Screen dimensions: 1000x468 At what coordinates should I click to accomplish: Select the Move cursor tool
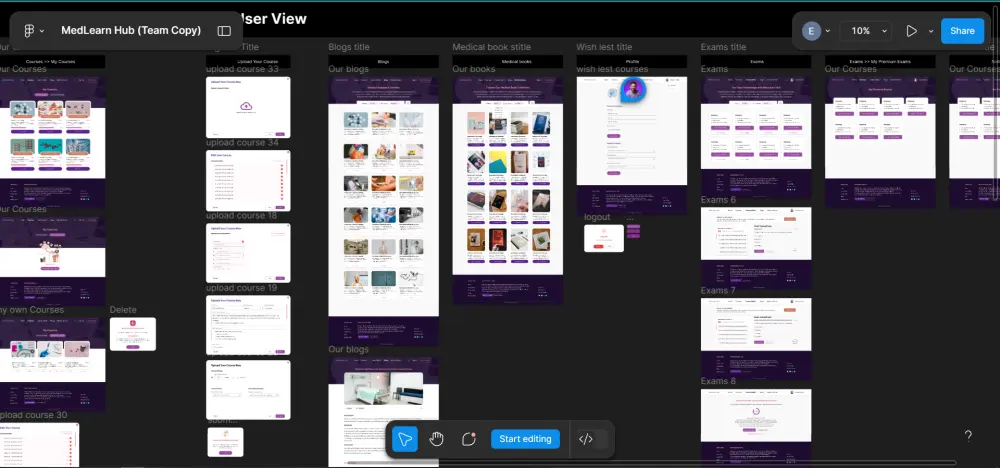tap(404, 439)
